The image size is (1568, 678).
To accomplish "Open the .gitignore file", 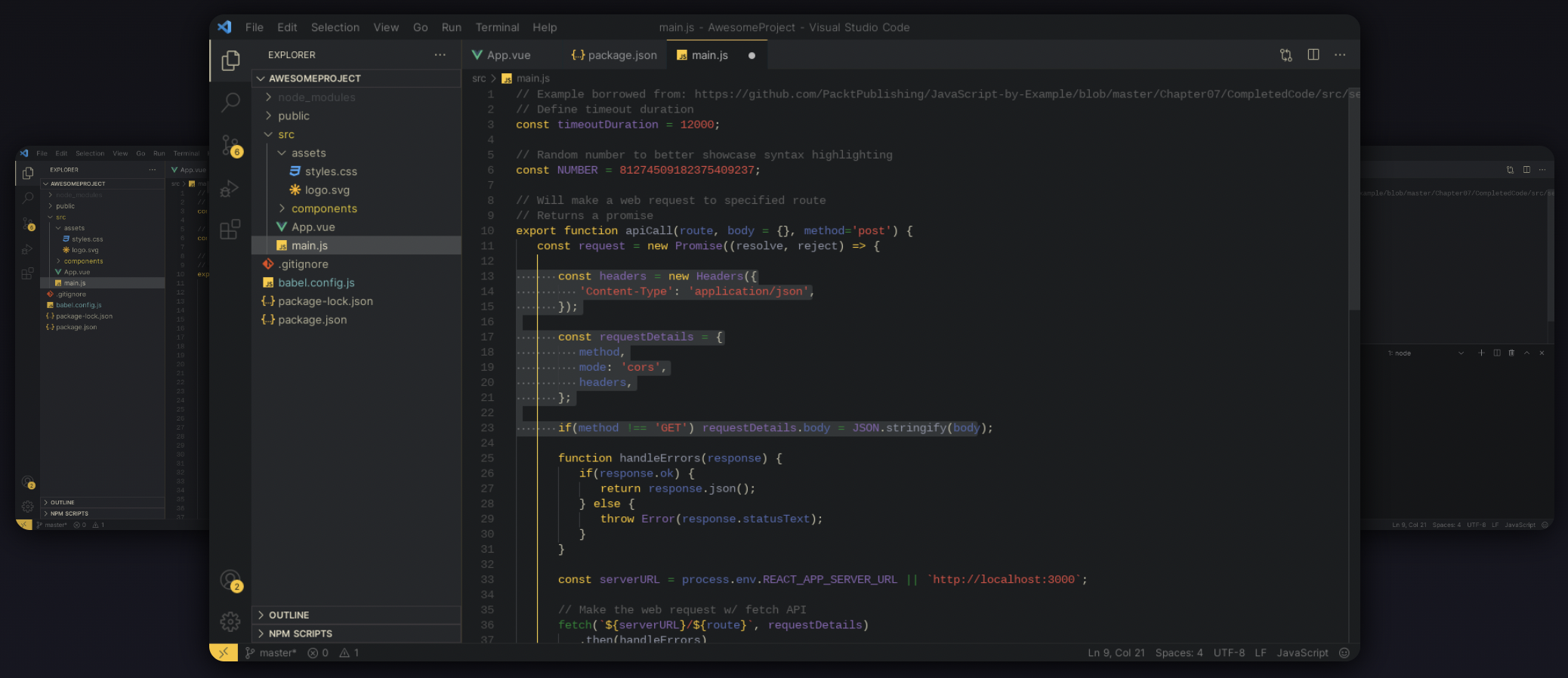I will (356, 264).
